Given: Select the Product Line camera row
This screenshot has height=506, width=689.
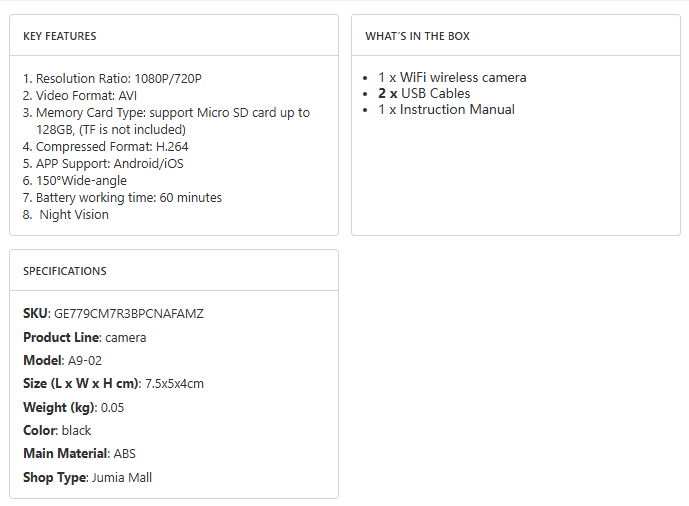Looking at the screenshot, I should coord(85,337).
